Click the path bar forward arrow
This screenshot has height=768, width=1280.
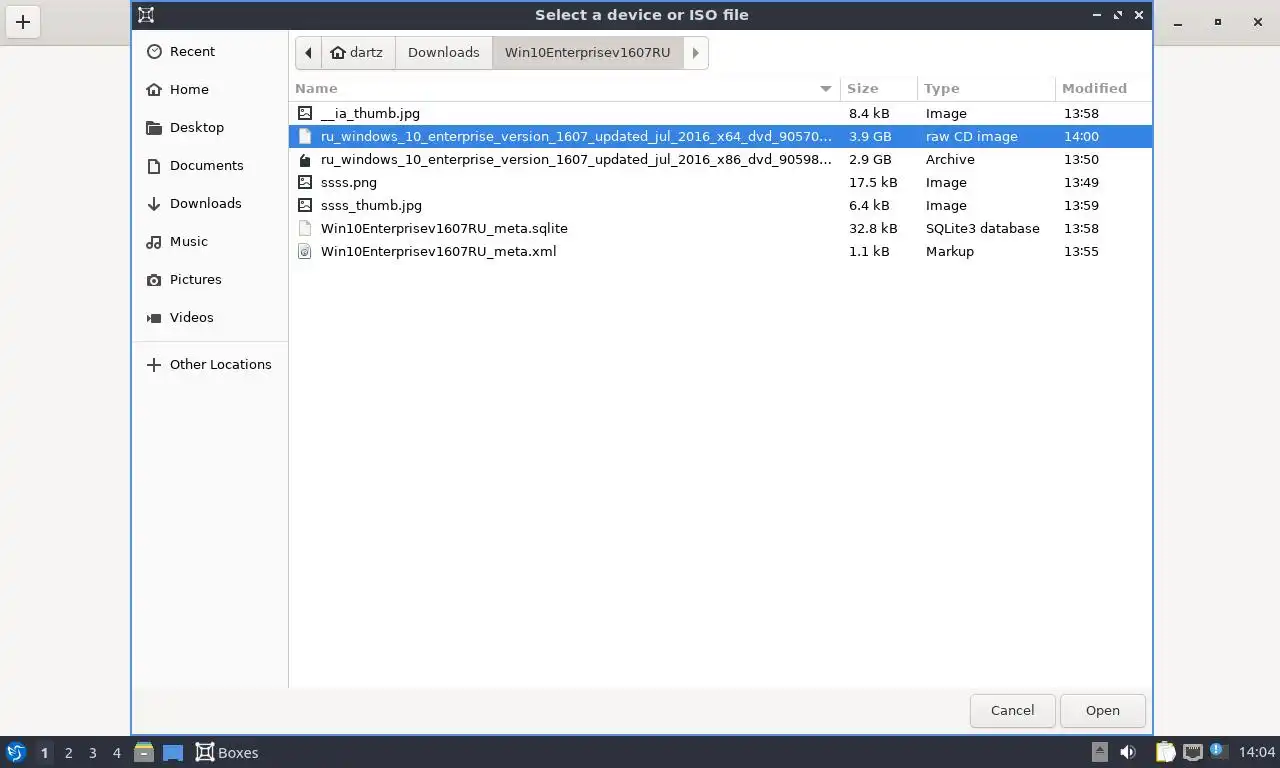[x=696, y=52]
